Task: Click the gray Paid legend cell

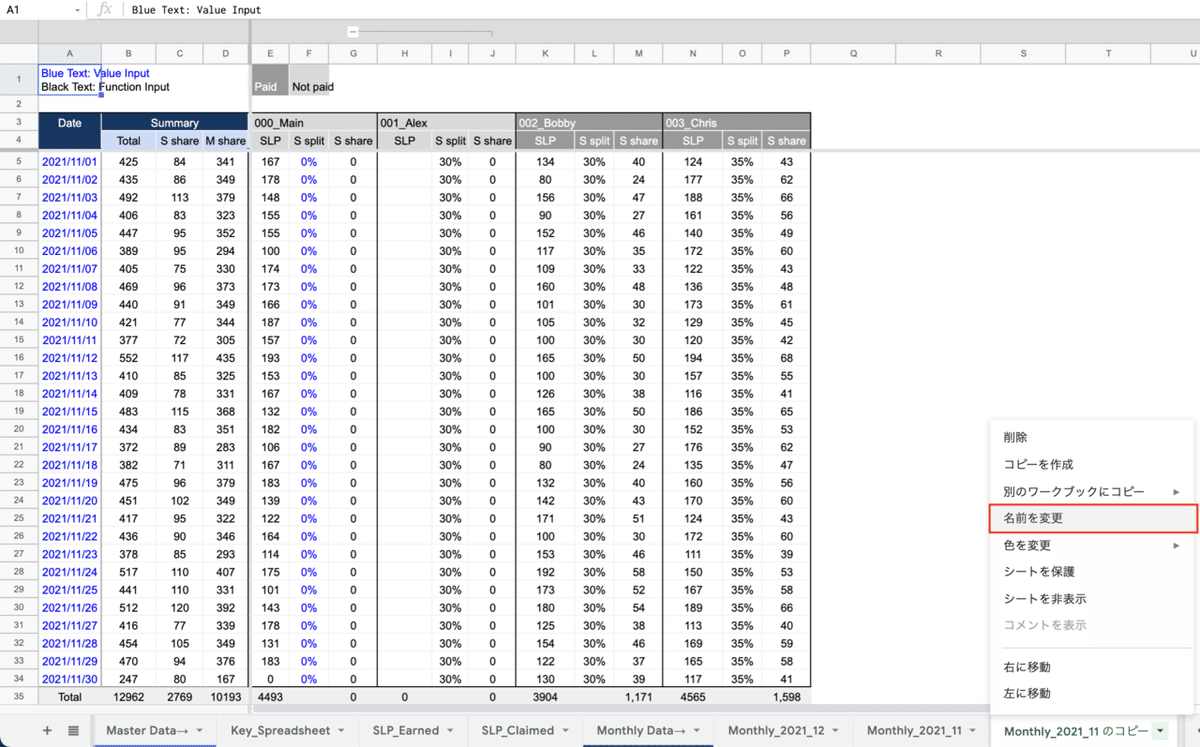Action: [x=270, y=80]
